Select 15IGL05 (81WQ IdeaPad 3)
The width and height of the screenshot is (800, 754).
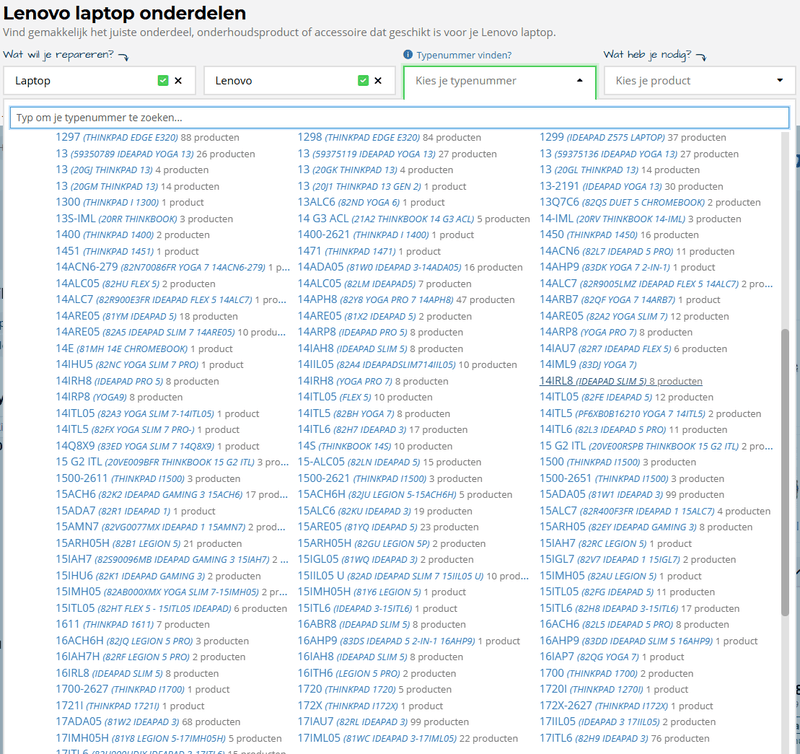386,560
